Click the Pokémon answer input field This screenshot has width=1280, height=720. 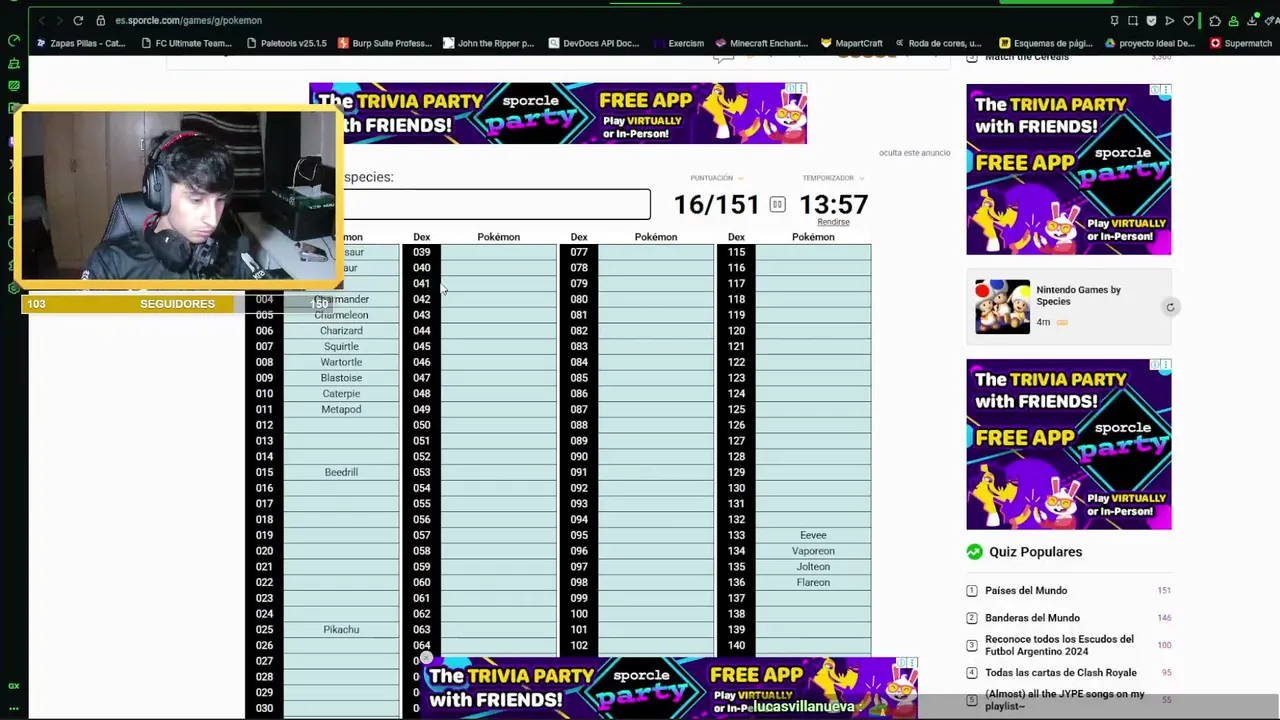[496, 204]
